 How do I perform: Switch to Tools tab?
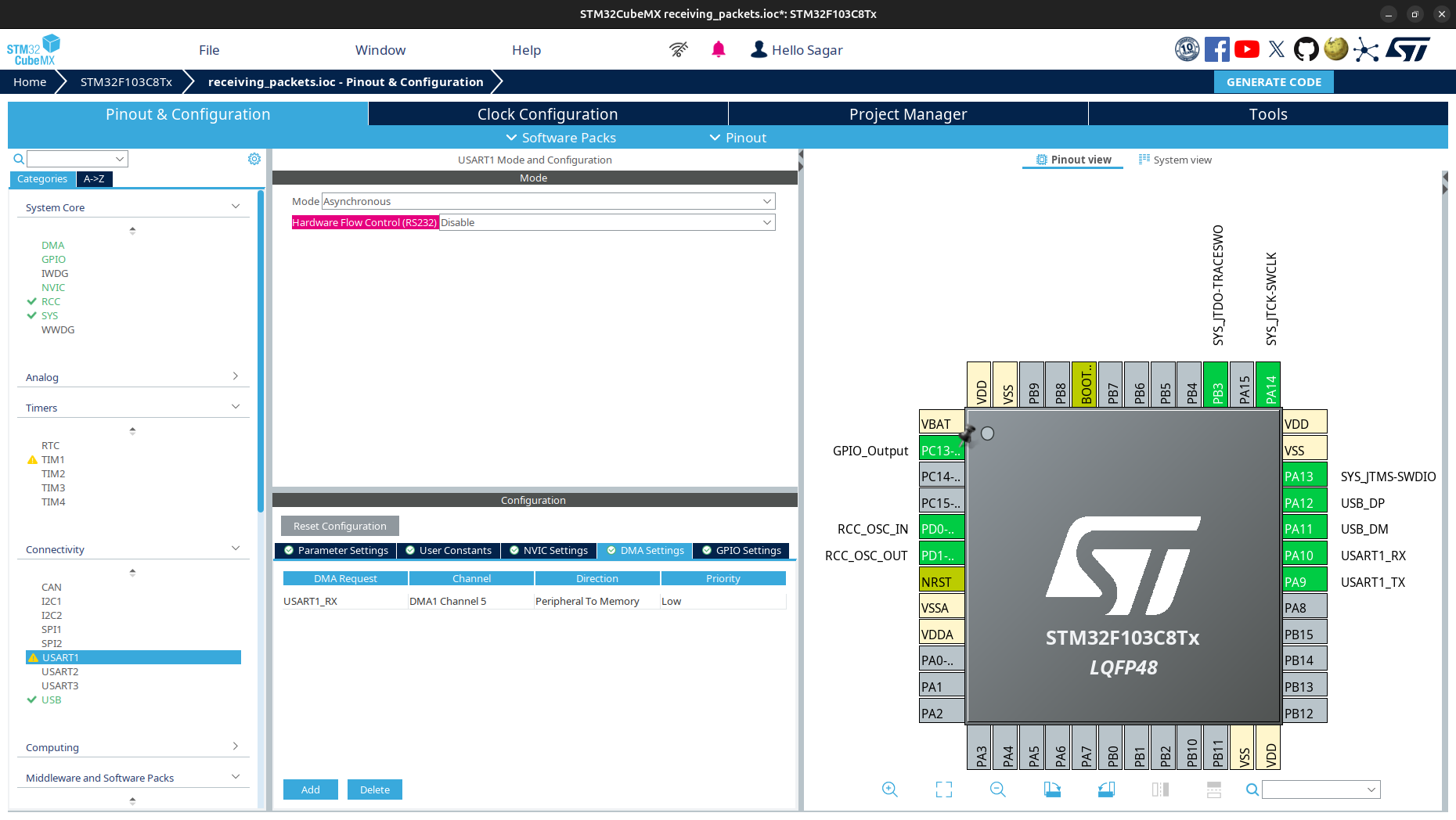click(x=1268, y=114)
